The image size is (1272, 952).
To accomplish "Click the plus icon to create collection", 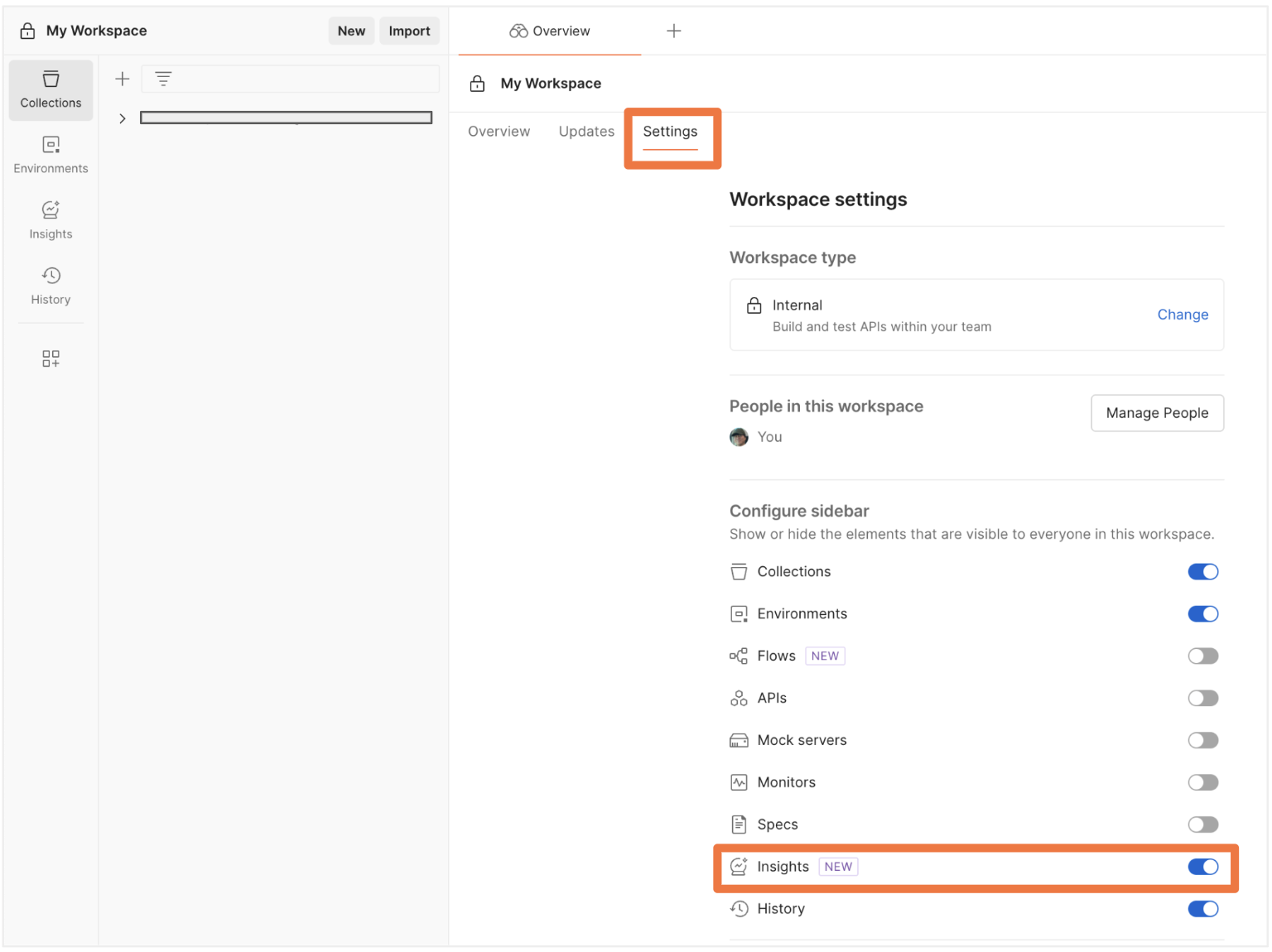I will [x=123, y=79].
